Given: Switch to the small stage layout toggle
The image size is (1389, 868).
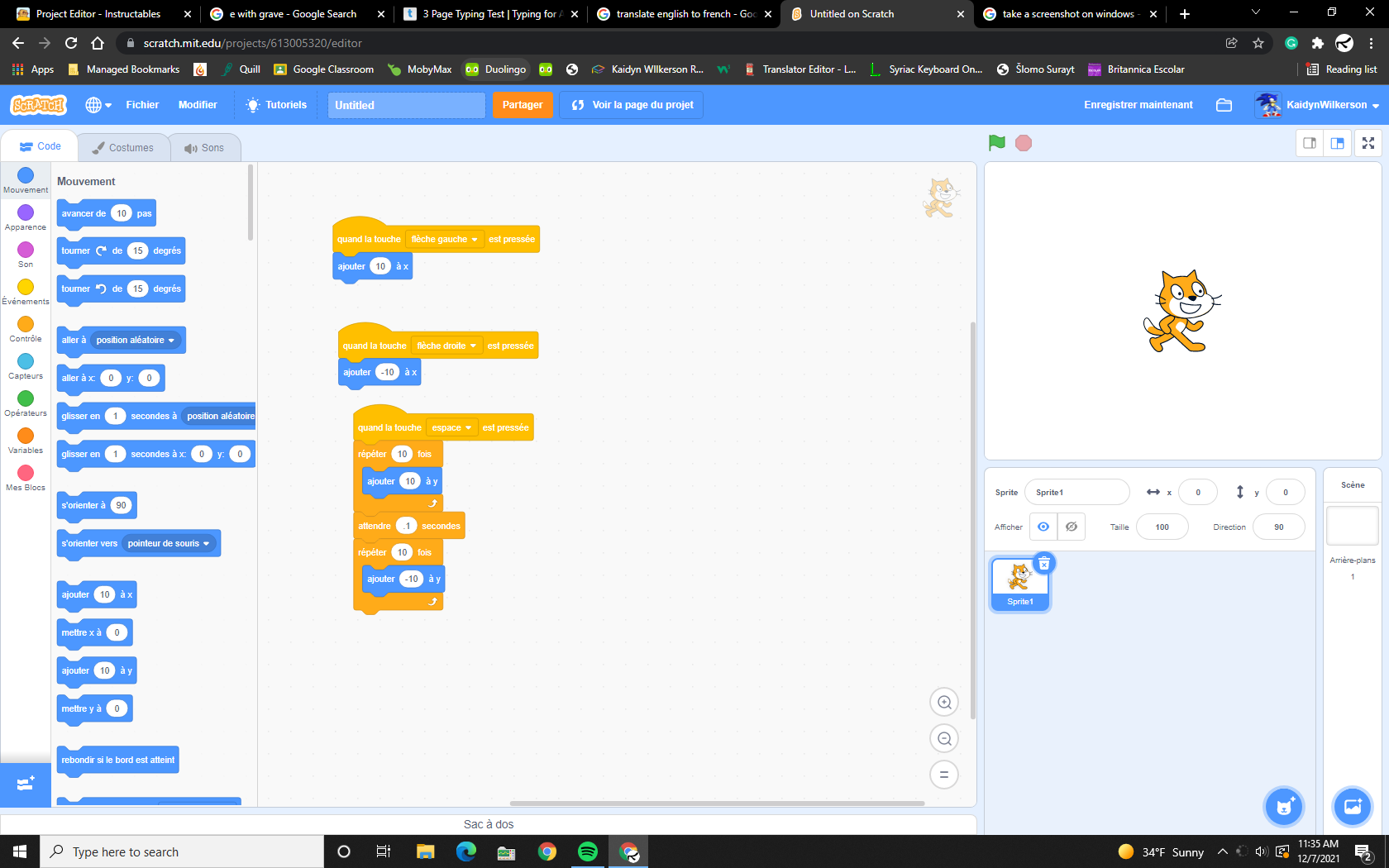Looking at the screenshot, I should [1309, 142].
